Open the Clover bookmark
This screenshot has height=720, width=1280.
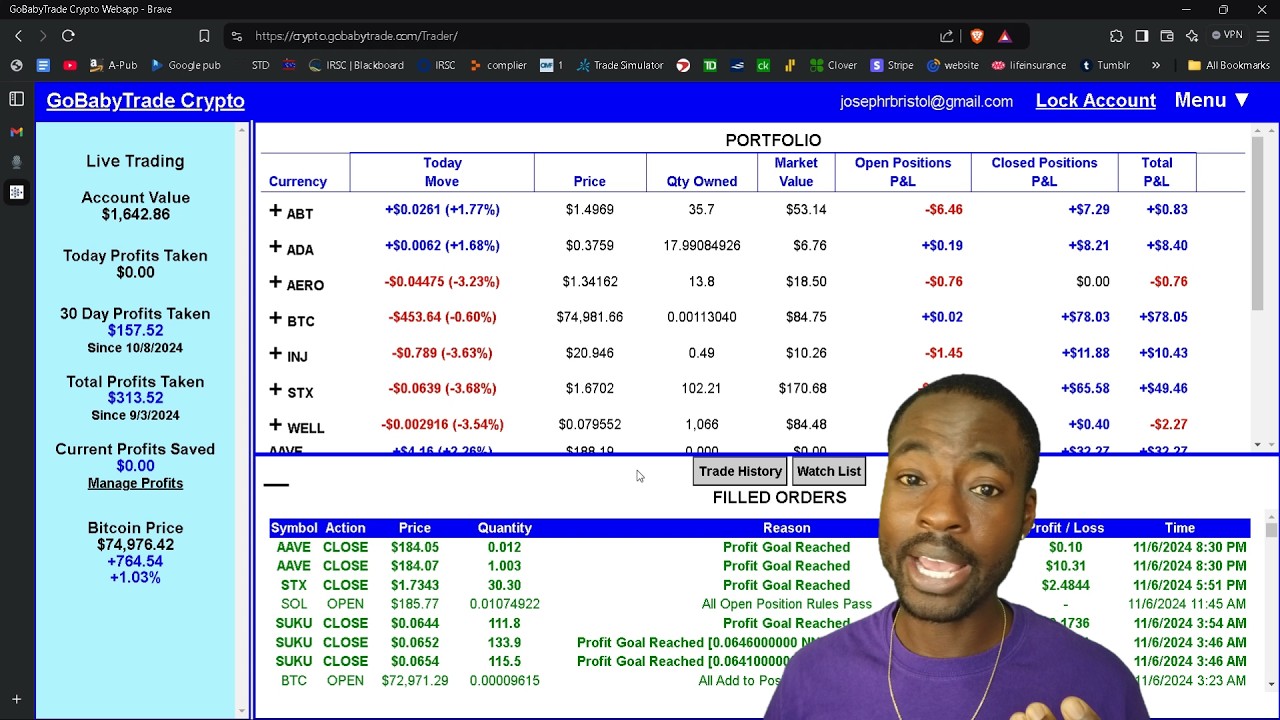point(833,65)
